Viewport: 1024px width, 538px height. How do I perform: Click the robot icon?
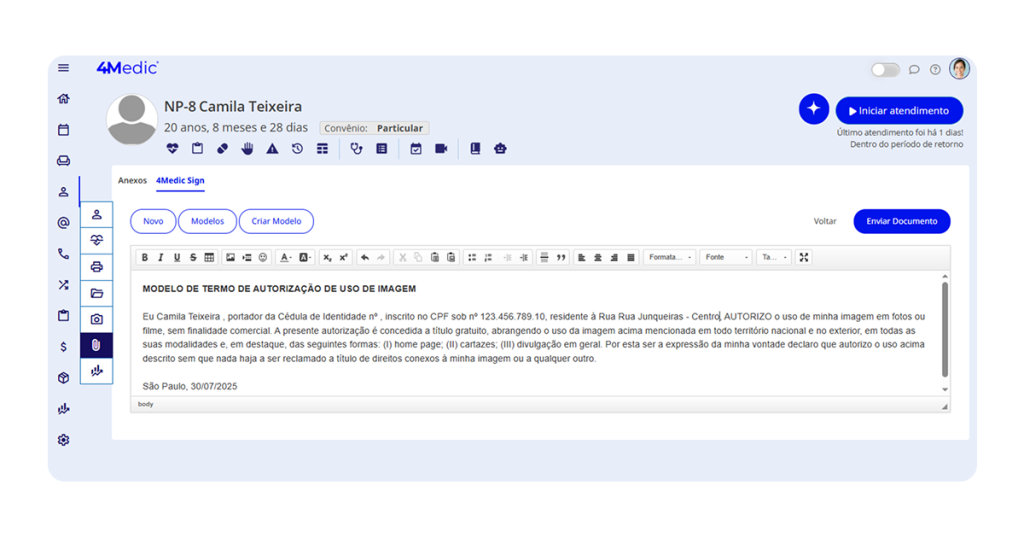pos(500,149)
